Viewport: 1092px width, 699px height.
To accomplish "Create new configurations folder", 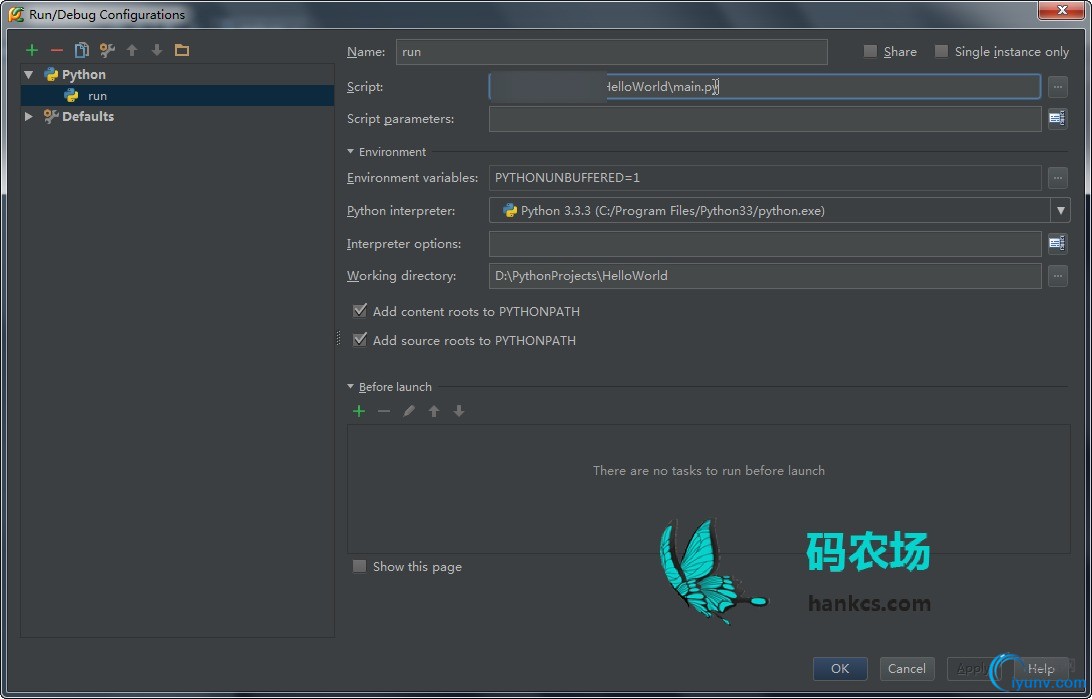I will click(x=182, y=50).
